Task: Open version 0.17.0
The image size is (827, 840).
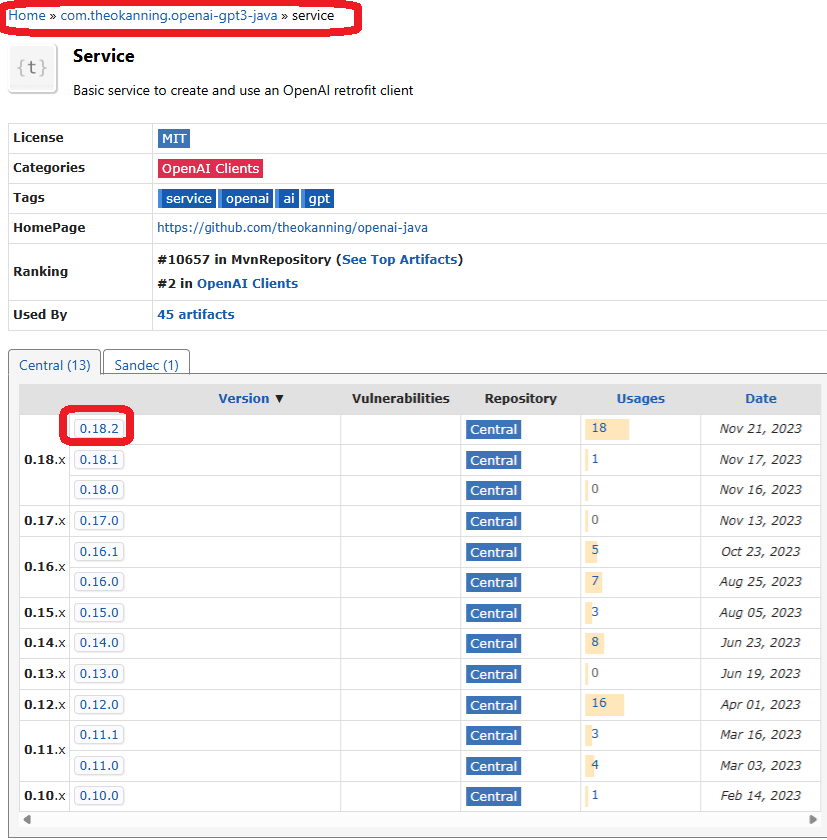Action: [x=99, y=521]
